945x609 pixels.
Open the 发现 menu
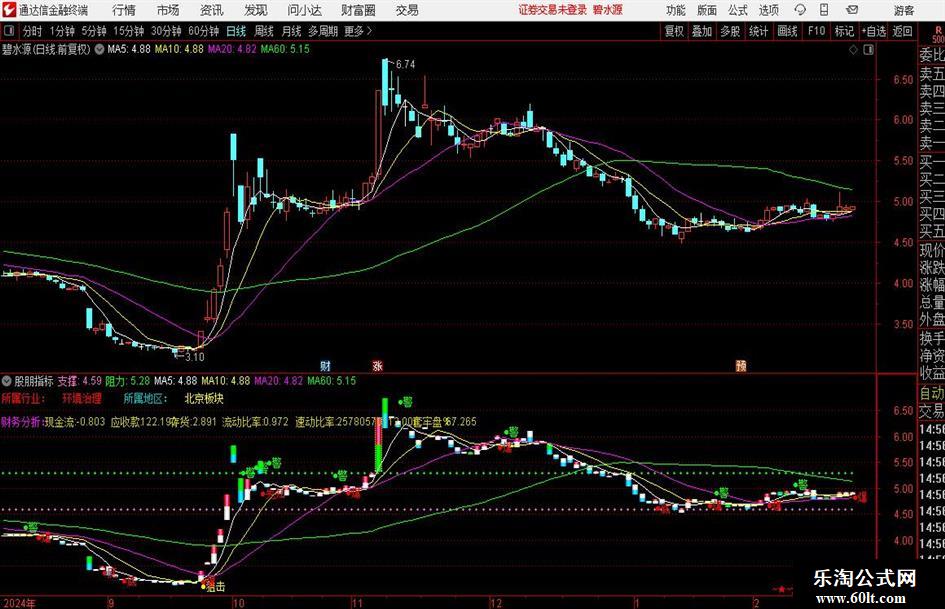(256, 10)
